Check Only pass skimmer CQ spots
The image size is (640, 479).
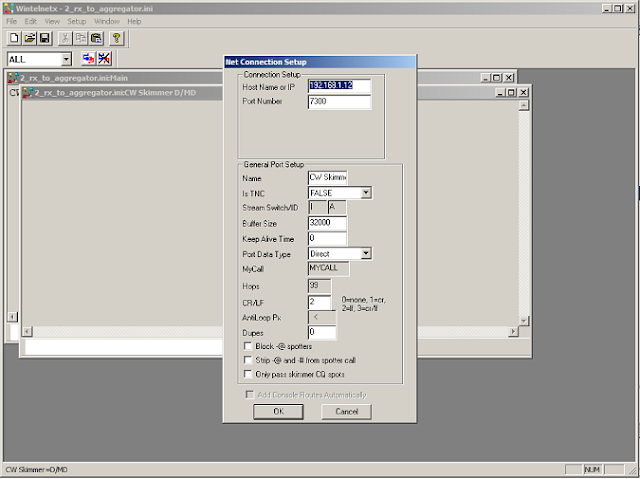tap(248, 374)
